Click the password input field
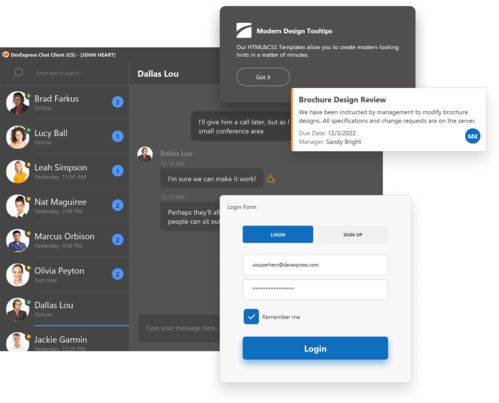The height and width of the screenshot is (403, 499). 315,289
